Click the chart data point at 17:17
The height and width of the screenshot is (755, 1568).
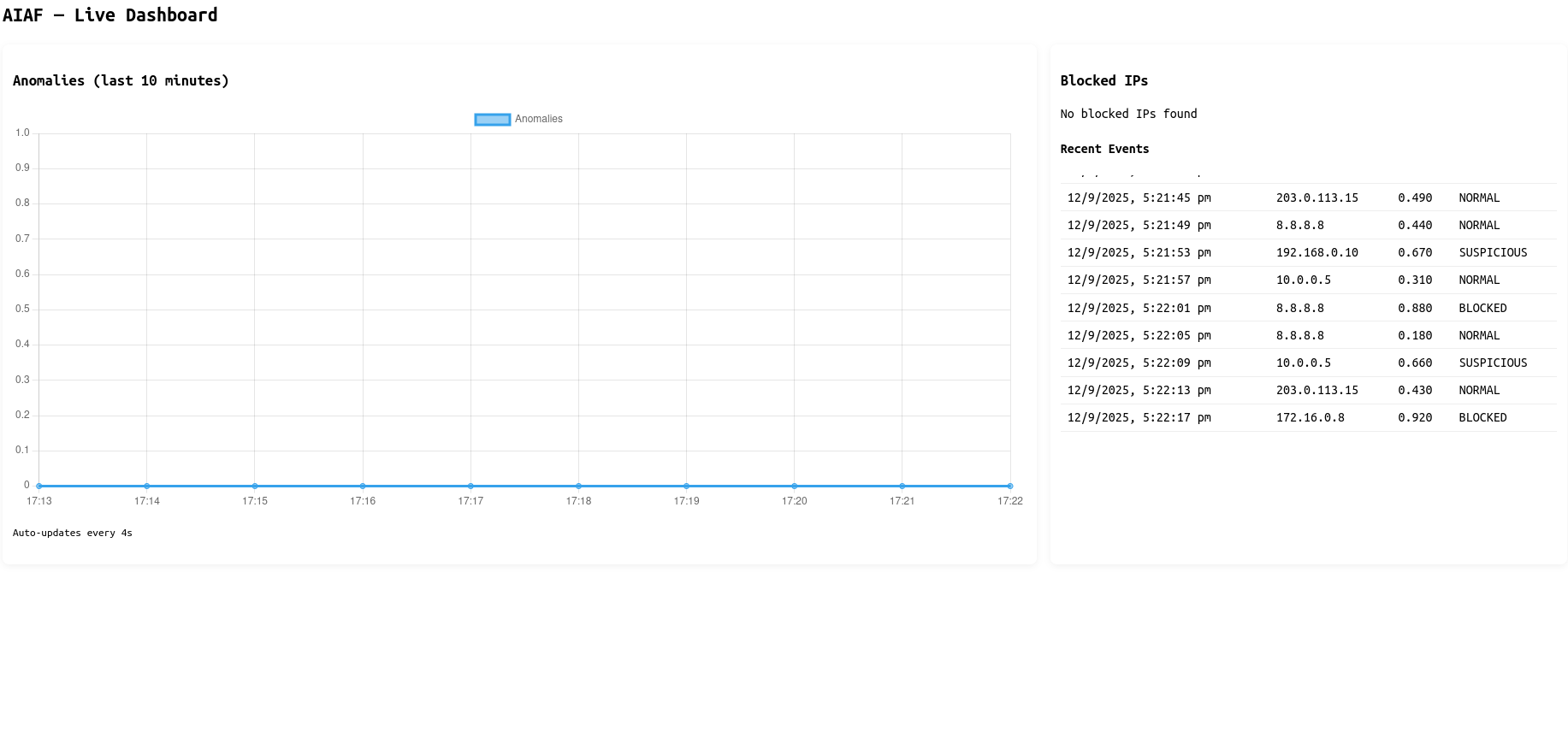(x=470, y=486)
